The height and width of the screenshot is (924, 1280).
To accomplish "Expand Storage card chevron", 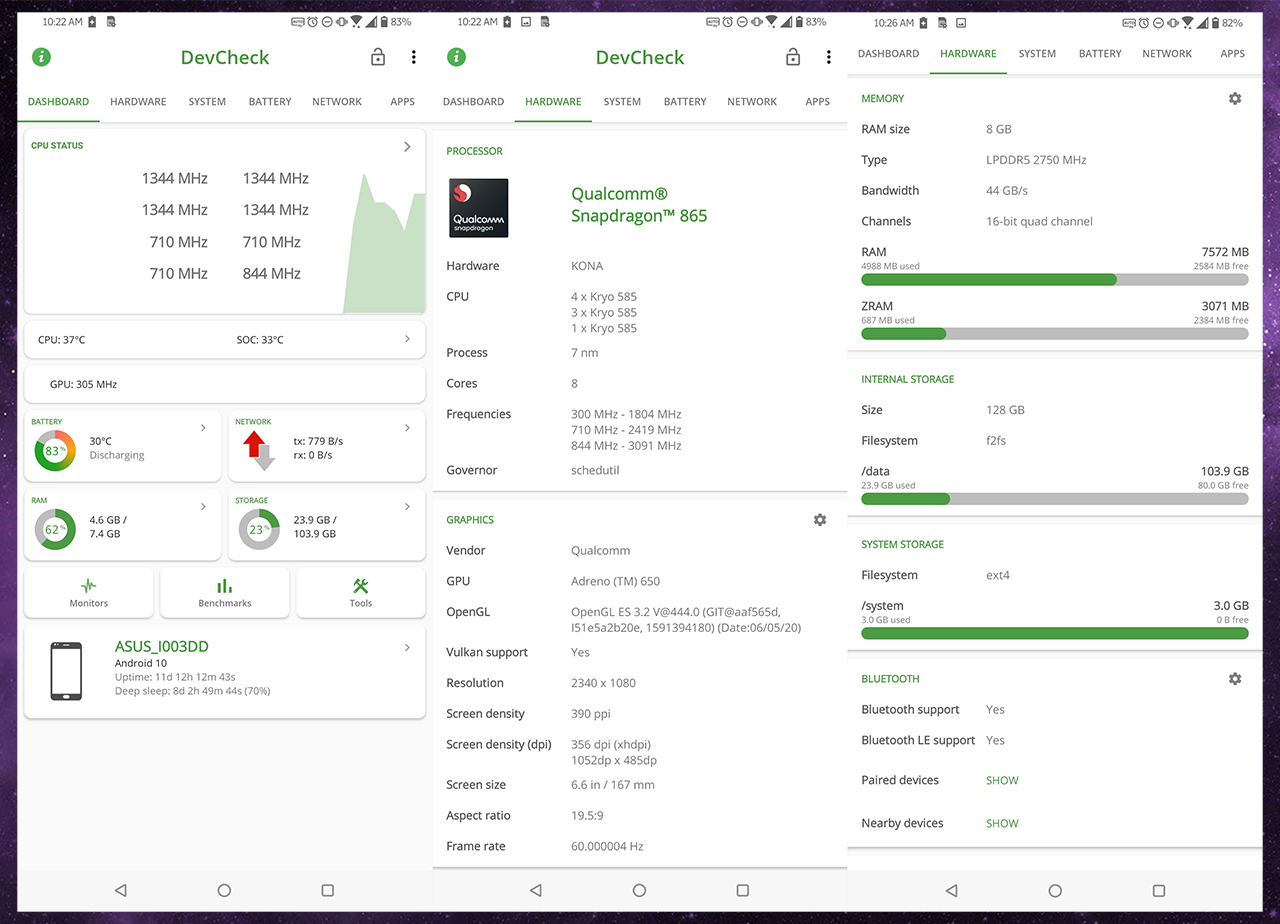I will coord(407,507).
